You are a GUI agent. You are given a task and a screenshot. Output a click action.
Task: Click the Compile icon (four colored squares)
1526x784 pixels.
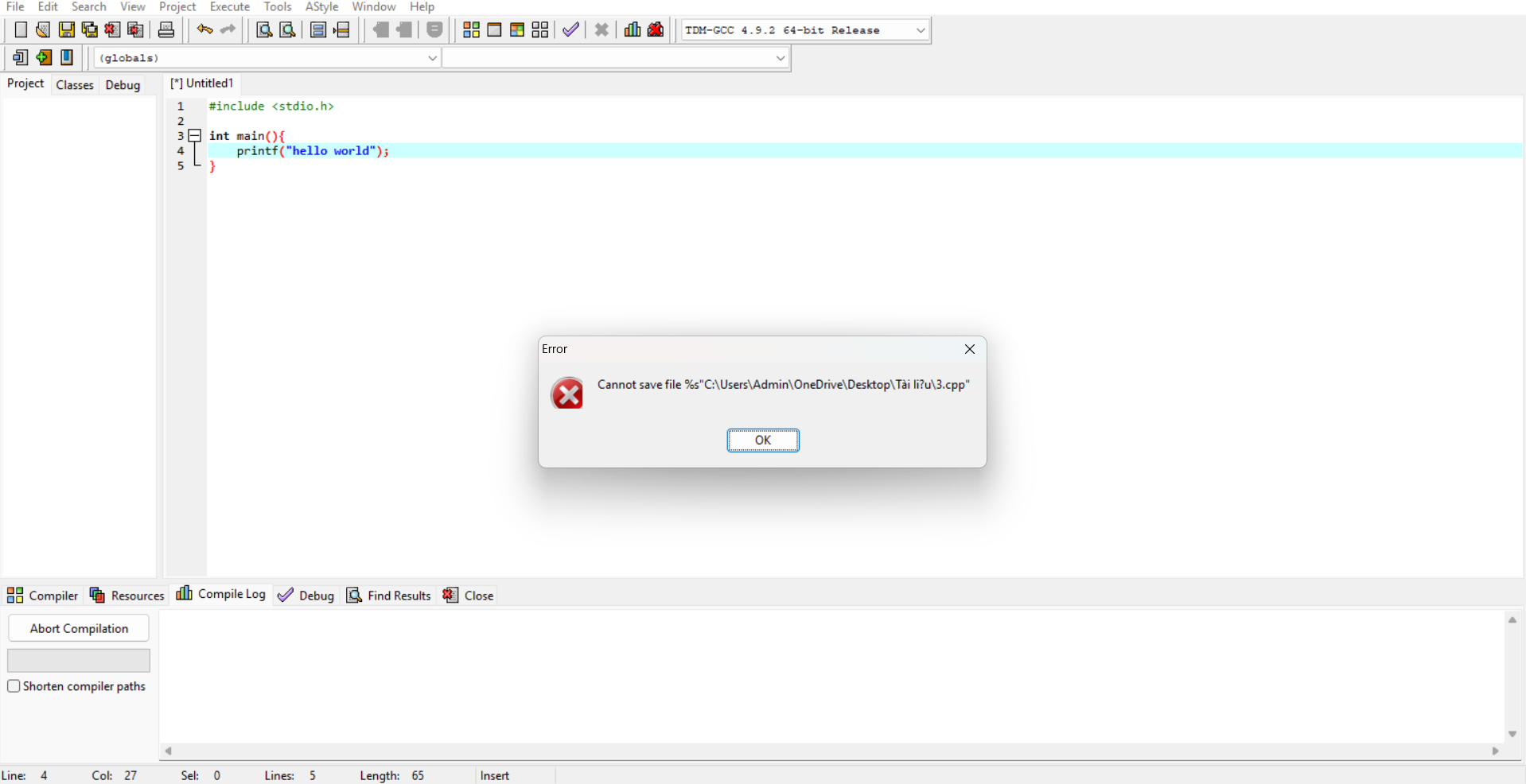tap(471, 30)
